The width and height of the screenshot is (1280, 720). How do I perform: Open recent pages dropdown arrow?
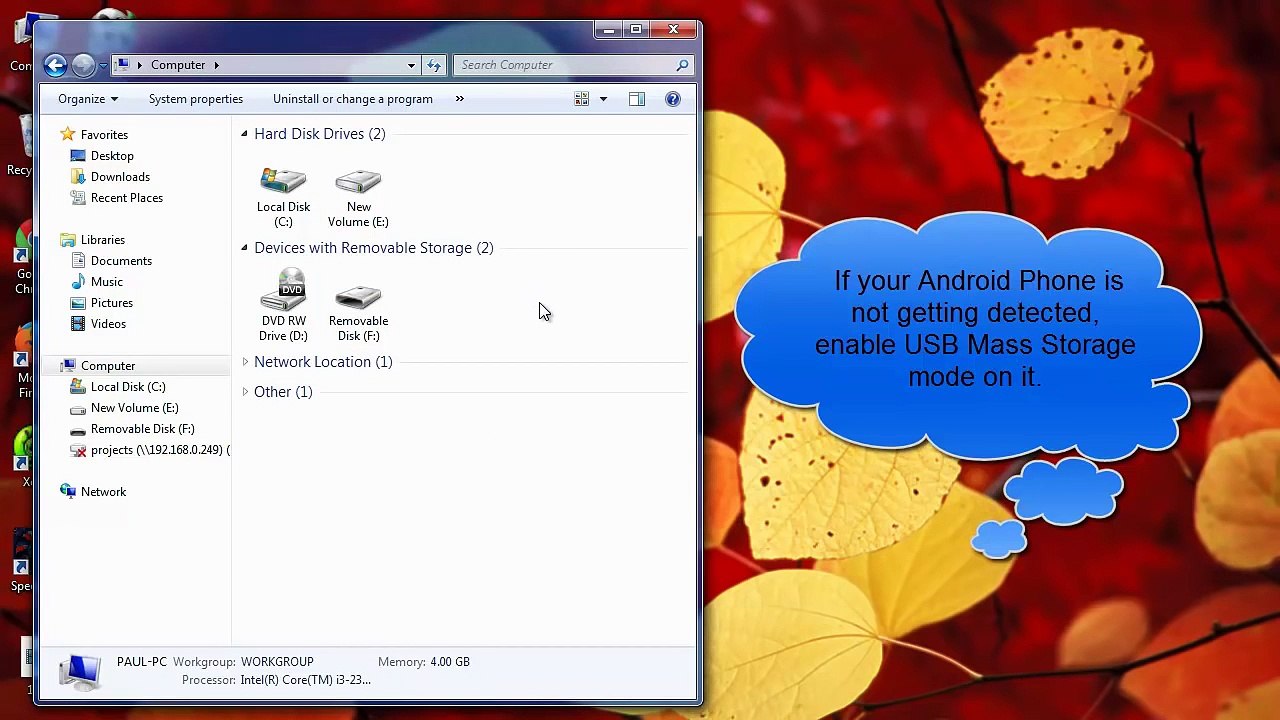[103, 66]
